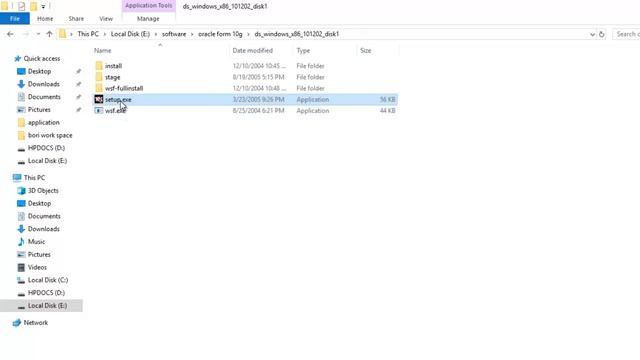This screenshot has width=640, height=360.
Task: Open Pictures under This PC
Action: point(39,254)
